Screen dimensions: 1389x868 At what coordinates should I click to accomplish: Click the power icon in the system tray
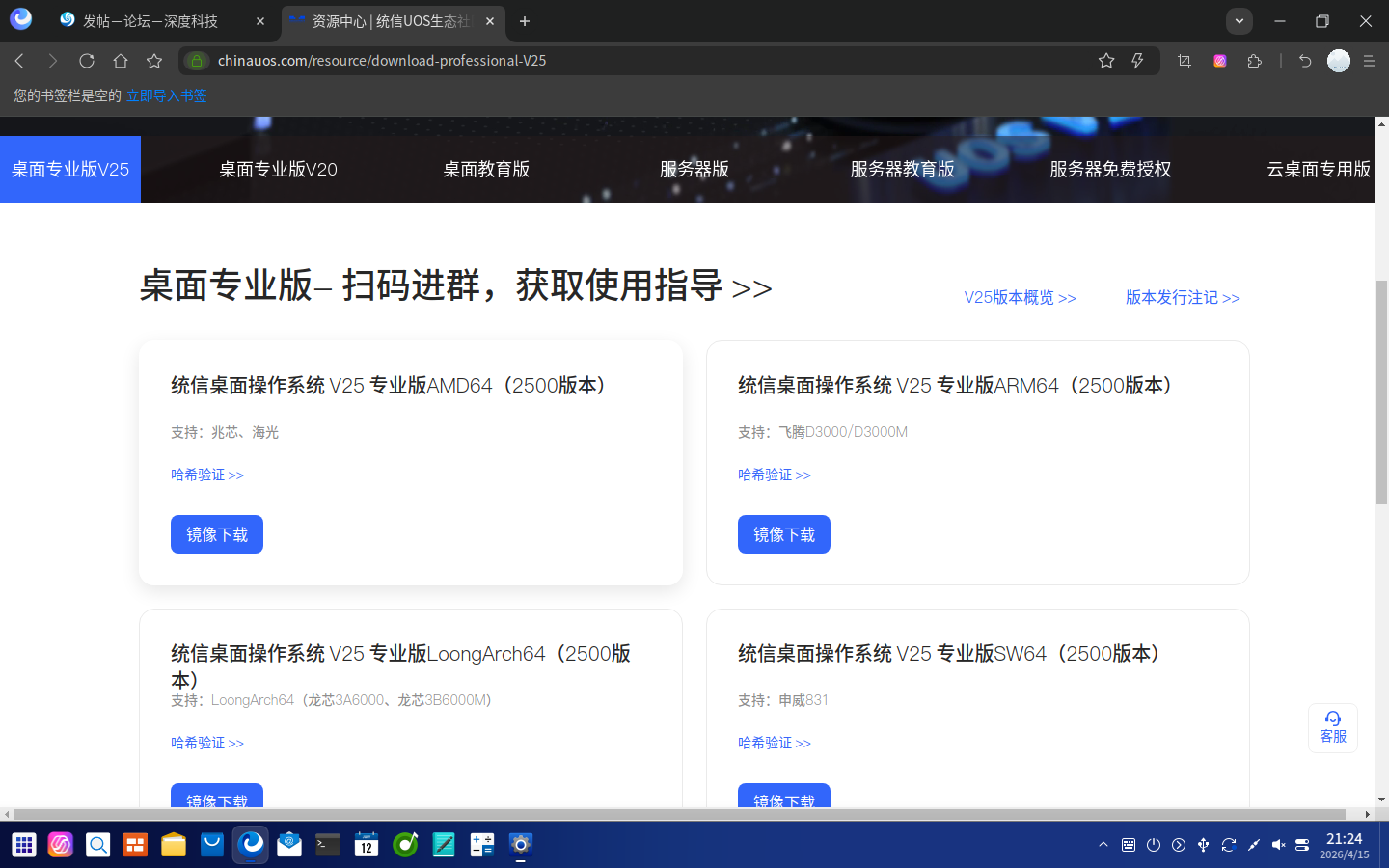[x=1154, y=845]
